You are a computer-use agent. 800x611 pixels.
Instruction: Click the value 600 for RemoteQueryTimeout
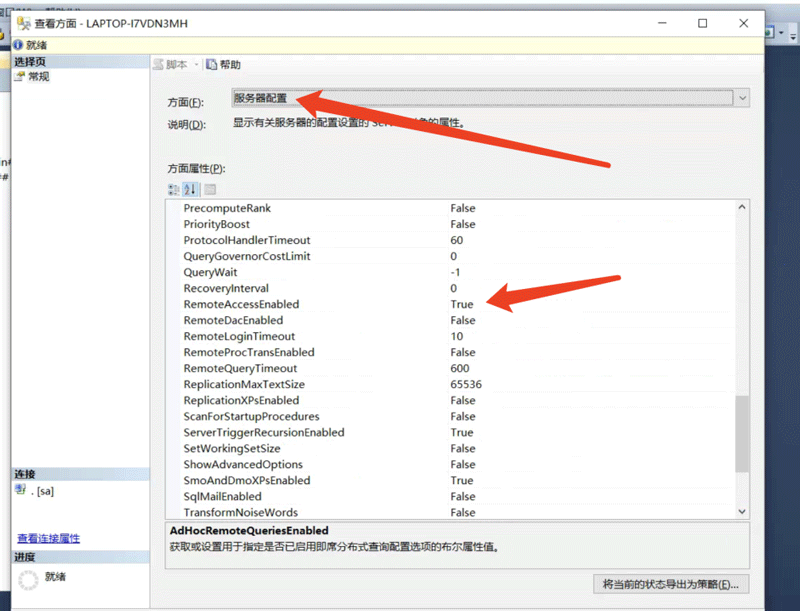[x=460, y=368]
